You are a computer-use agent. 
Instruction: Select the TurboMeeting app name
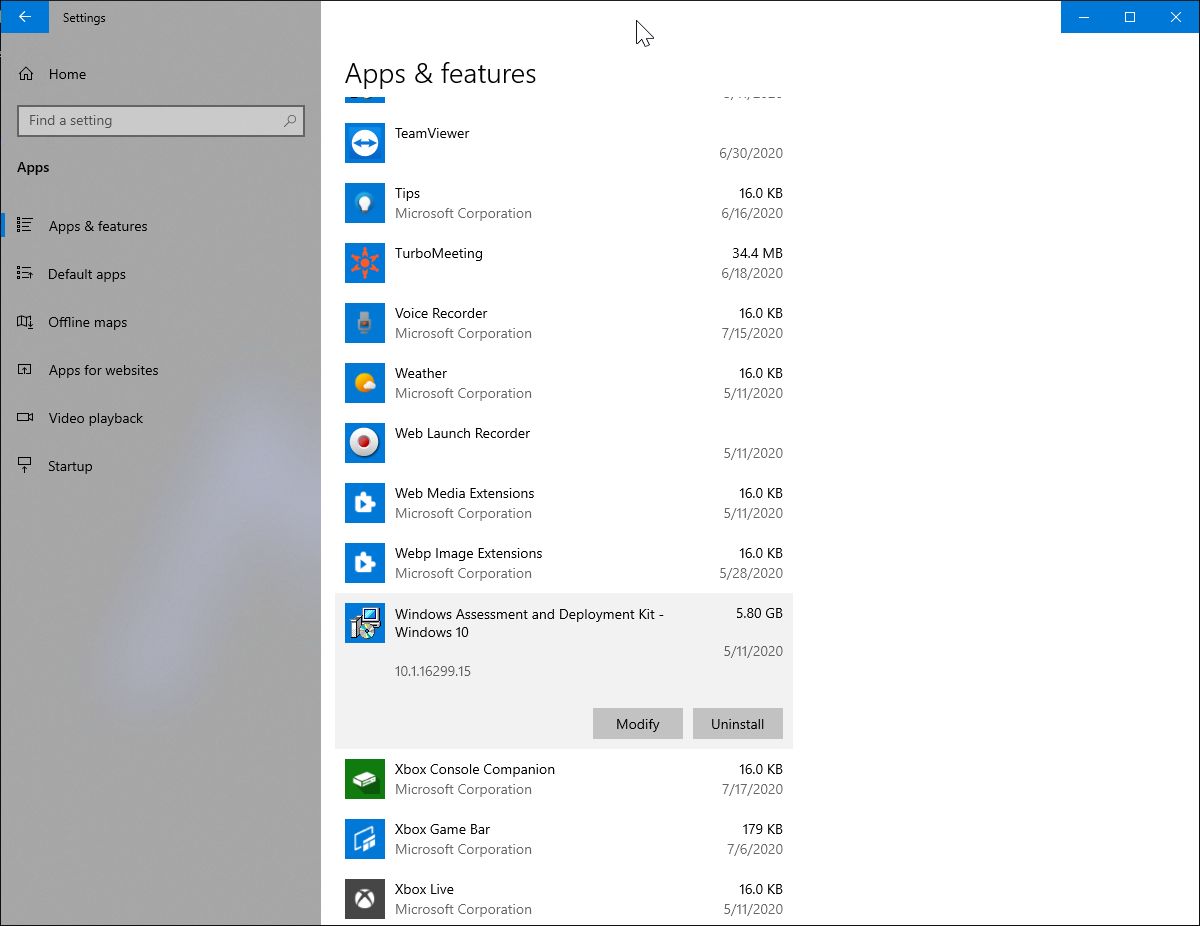(439, 253)
